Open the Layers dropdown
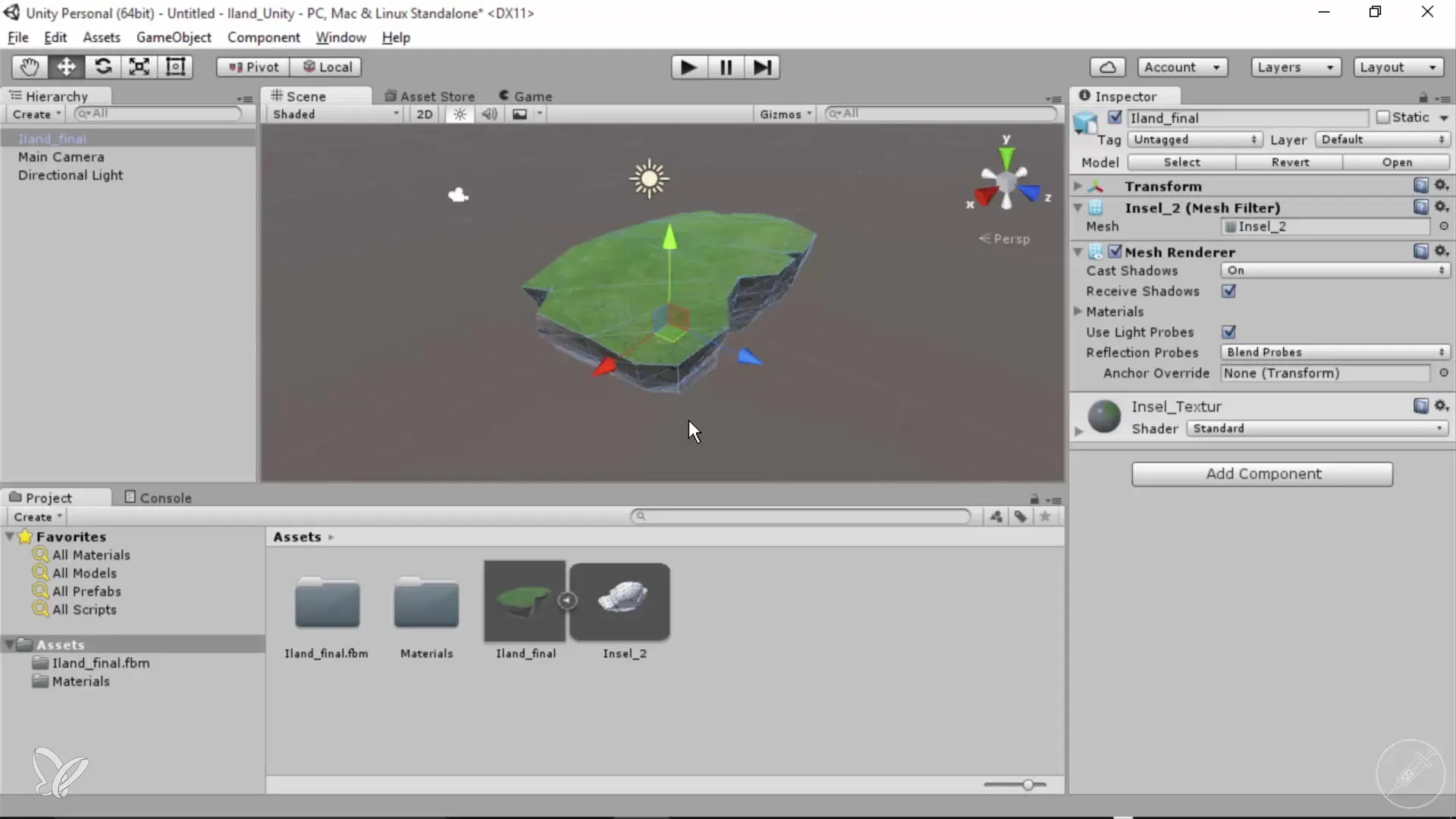 coord(1295,67)
